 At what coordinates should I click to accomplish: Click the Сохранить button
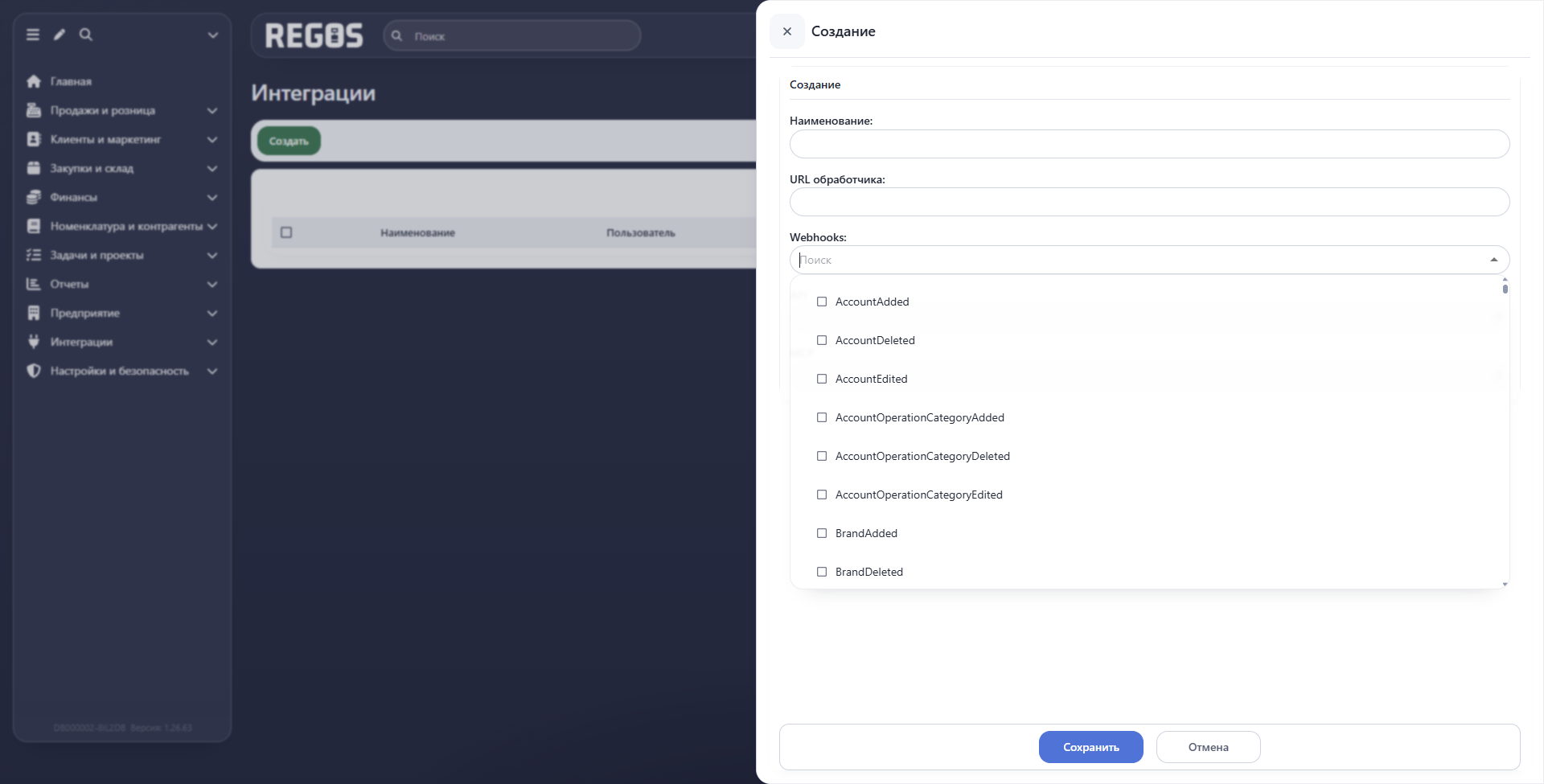1091,747
